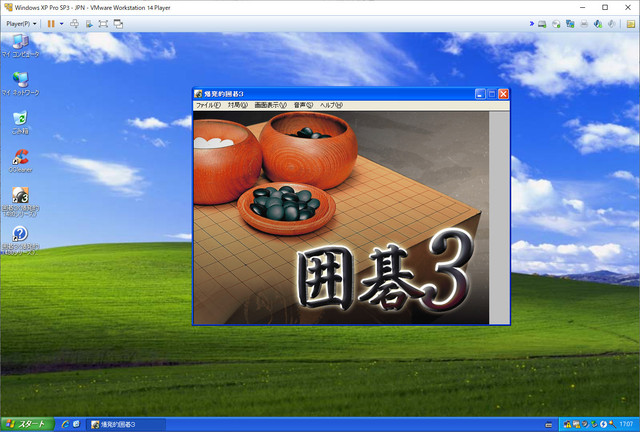
Task: Expand the power options arrow beside pause
Action: coord(62,24)
